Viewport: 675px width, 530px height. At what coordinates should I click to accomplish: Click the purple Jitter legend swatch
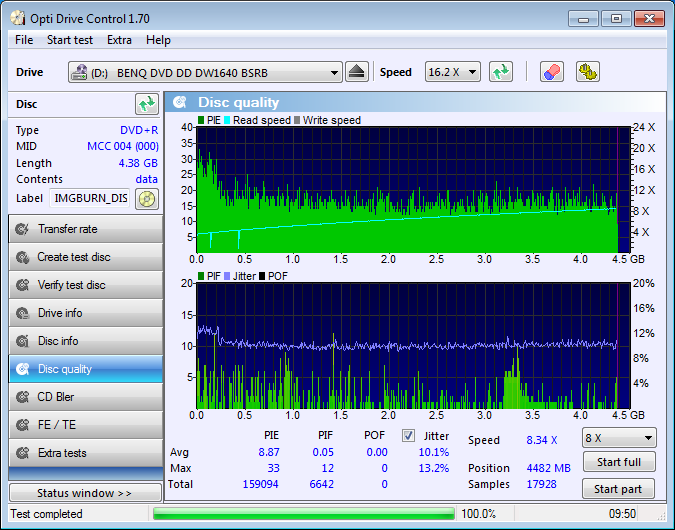coord(227,276)
